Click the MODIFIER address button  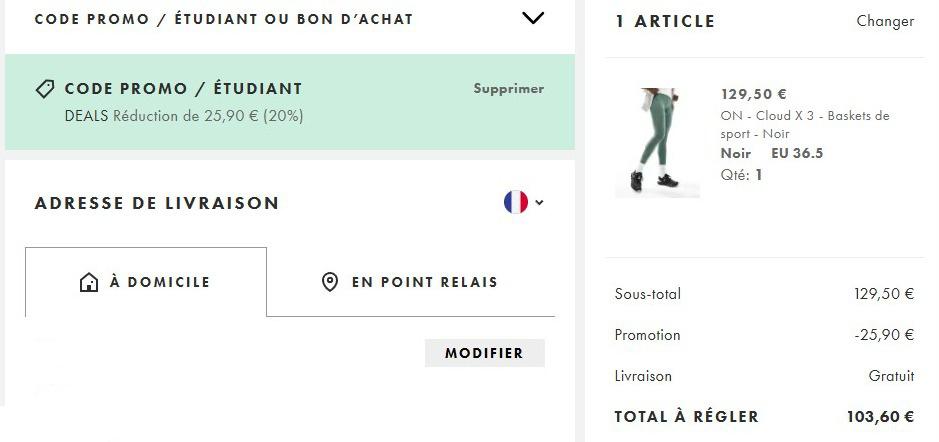tap(484, 353)
